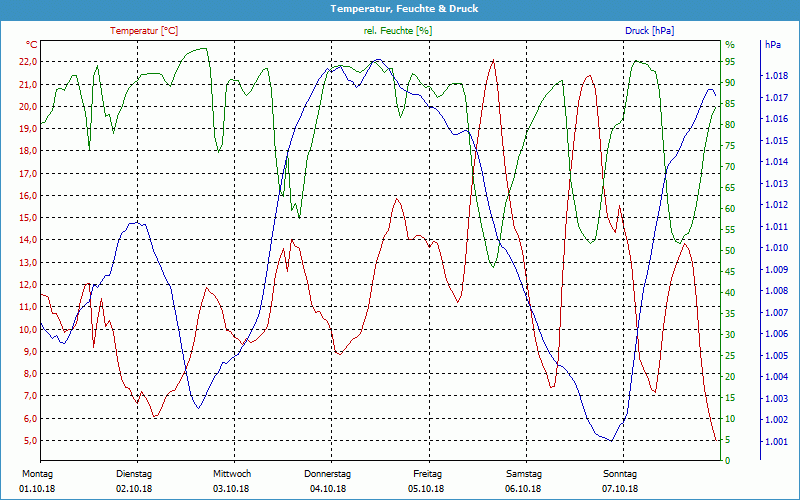
Task: Click the '1.010' pressure axis value
Action: coord(777,248)
